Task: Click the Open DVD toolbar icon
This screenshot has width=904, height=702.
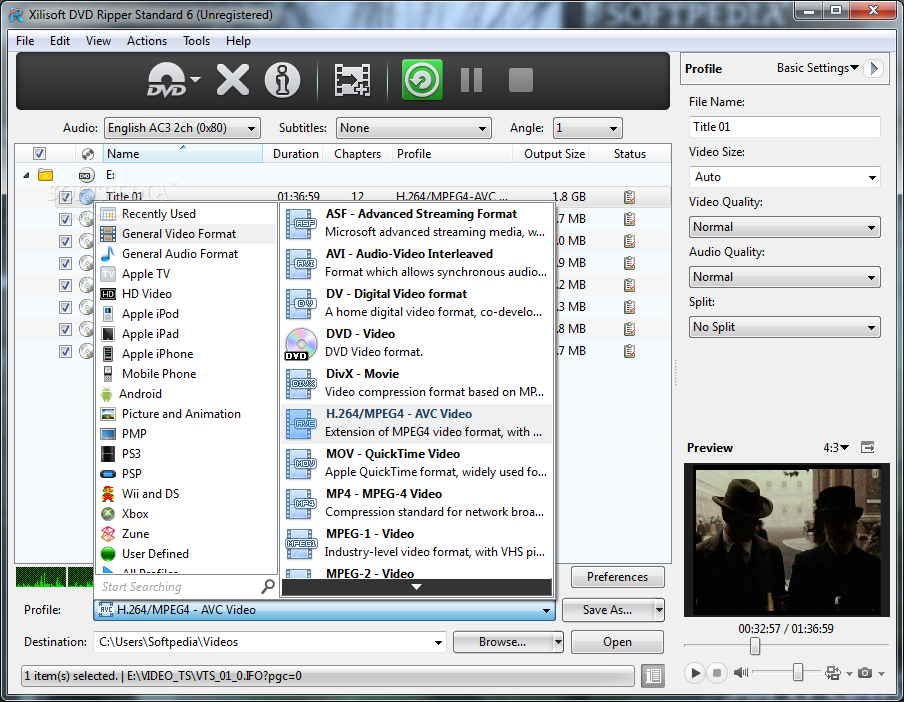Action: point(167,80)
